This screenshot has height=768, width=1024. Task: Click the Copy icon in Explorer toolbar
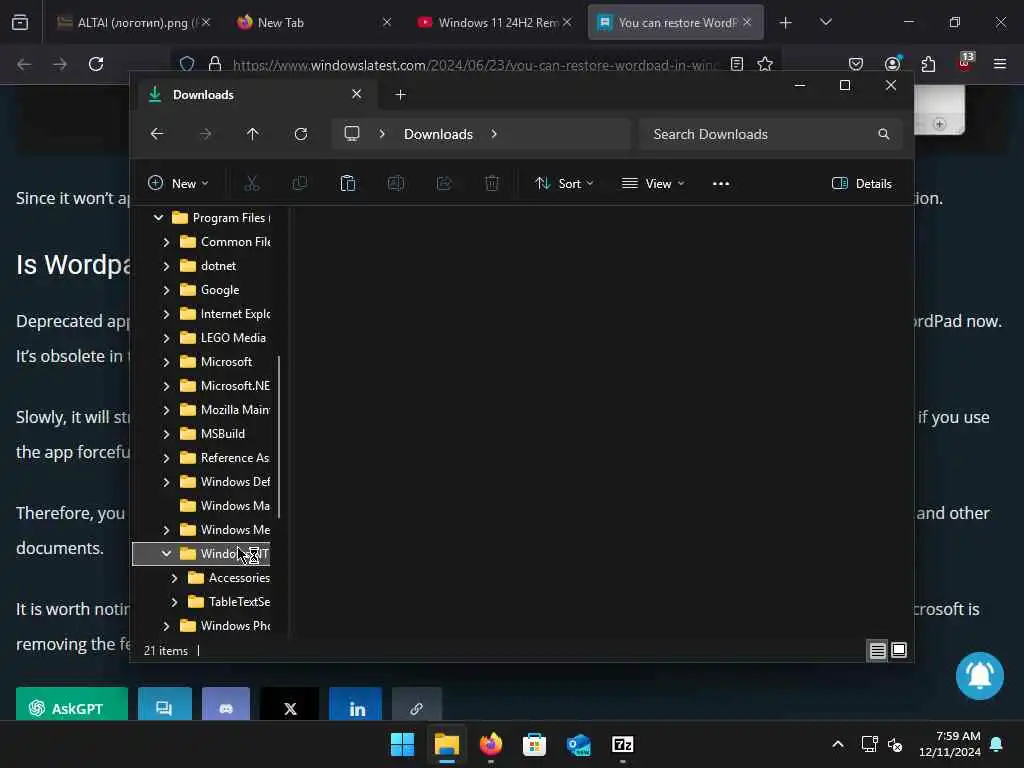point(300,184)
